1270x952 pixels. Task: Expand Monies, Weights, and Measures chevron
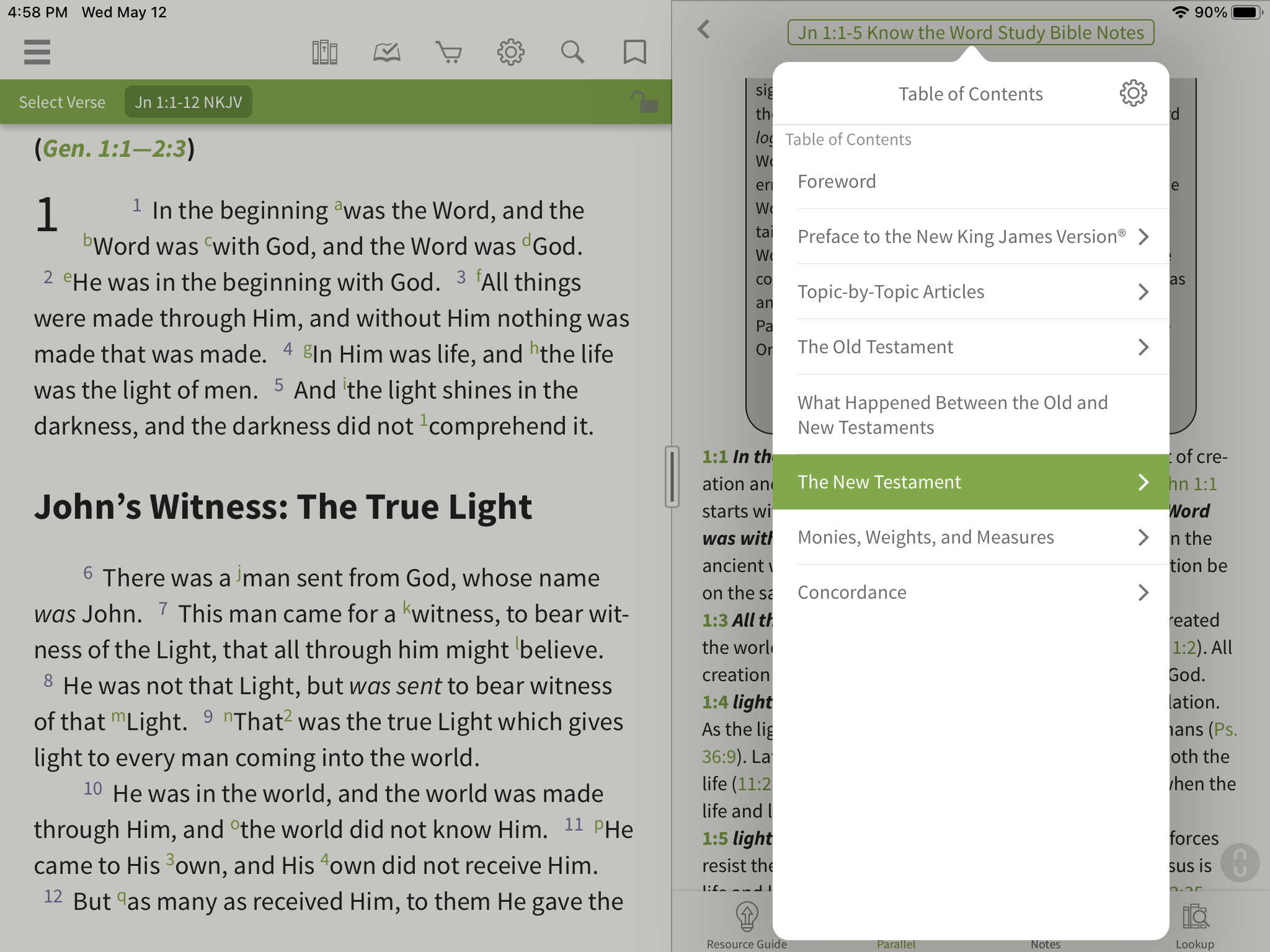point(1143,537)
